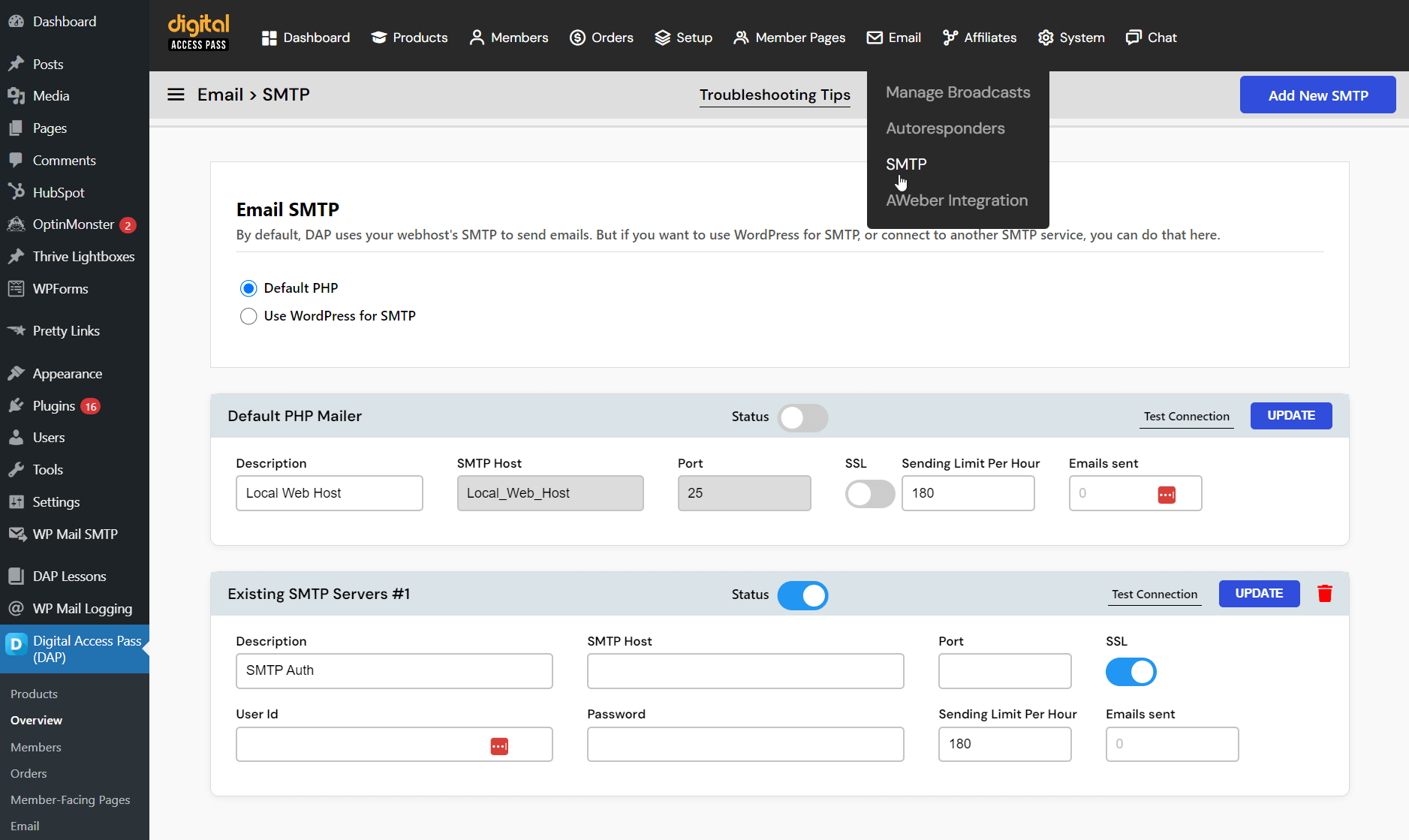Click the Digital Access Pass logo
The image size is (1409, 840).
click(x=197, y=32)
